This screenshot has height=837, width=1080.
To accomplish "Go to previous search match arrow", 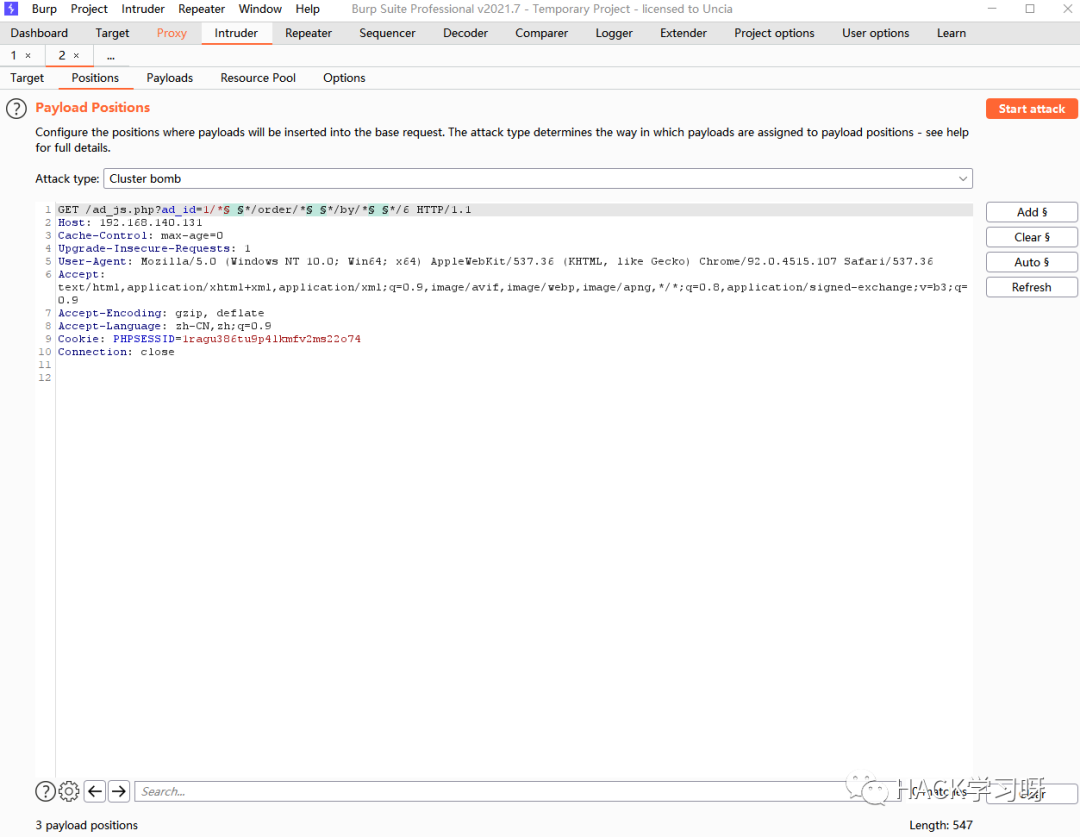I will [x=95, y=792].
